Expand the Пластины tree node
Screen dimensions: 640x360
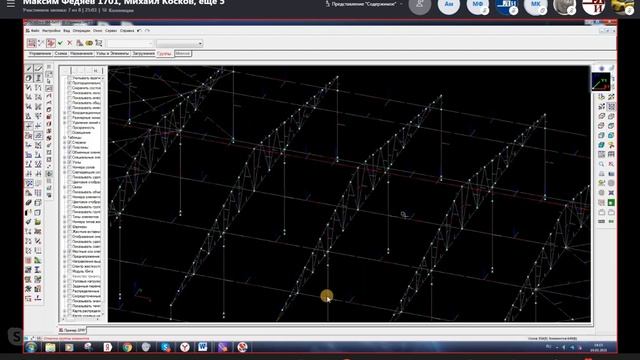(x=64, y=147)
